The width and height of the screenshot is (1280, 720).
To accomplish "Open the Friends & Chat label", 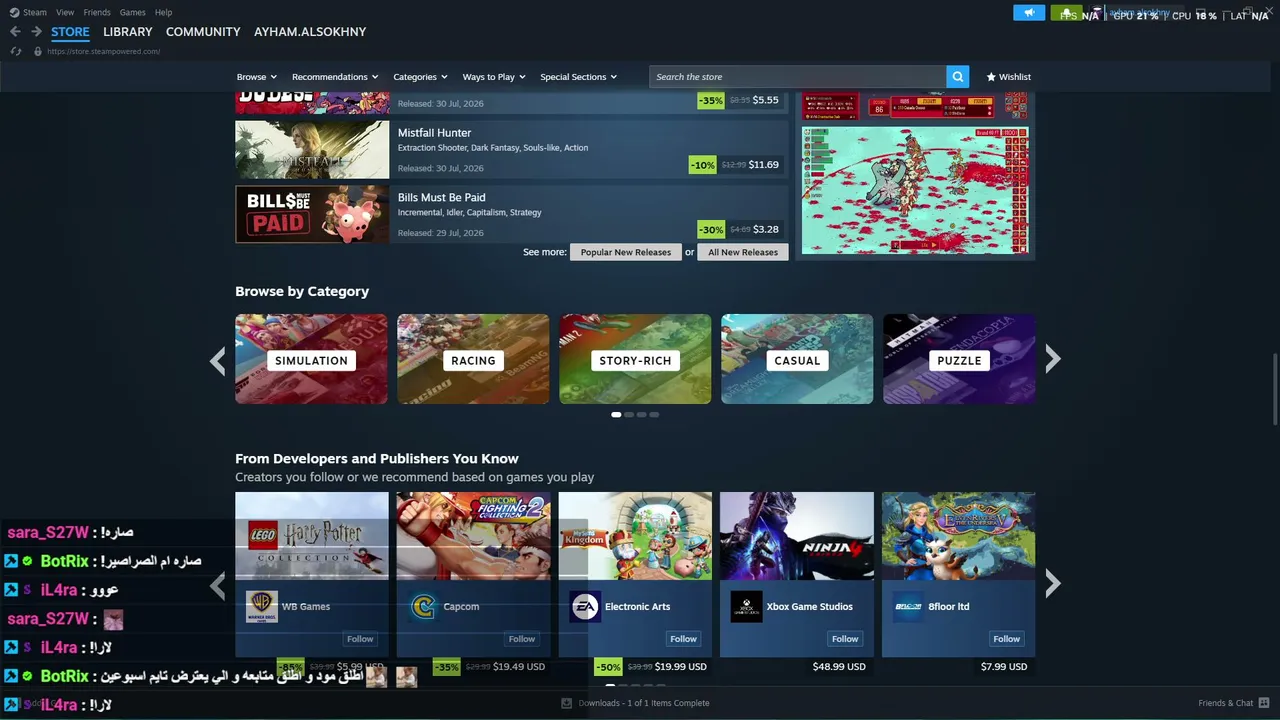I will coord(1225,703).
